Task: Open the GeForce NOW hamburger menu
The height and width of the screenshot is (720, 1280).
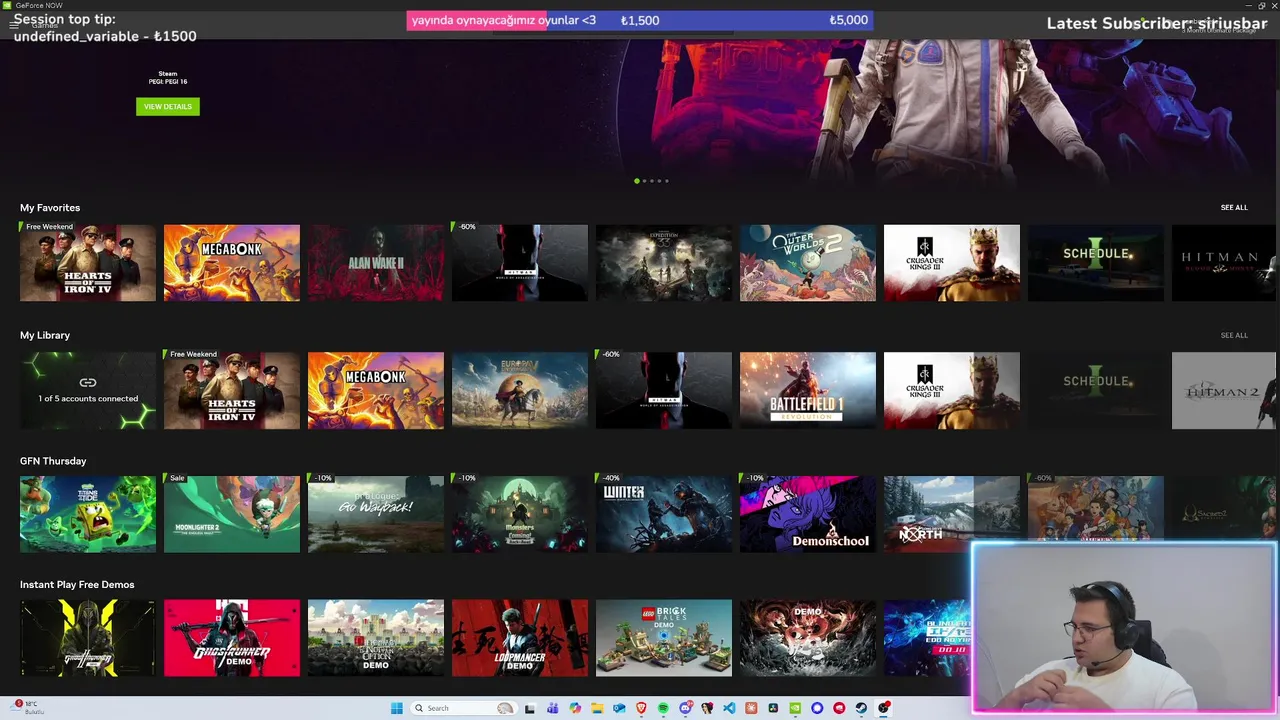Action: coord(14,24)
